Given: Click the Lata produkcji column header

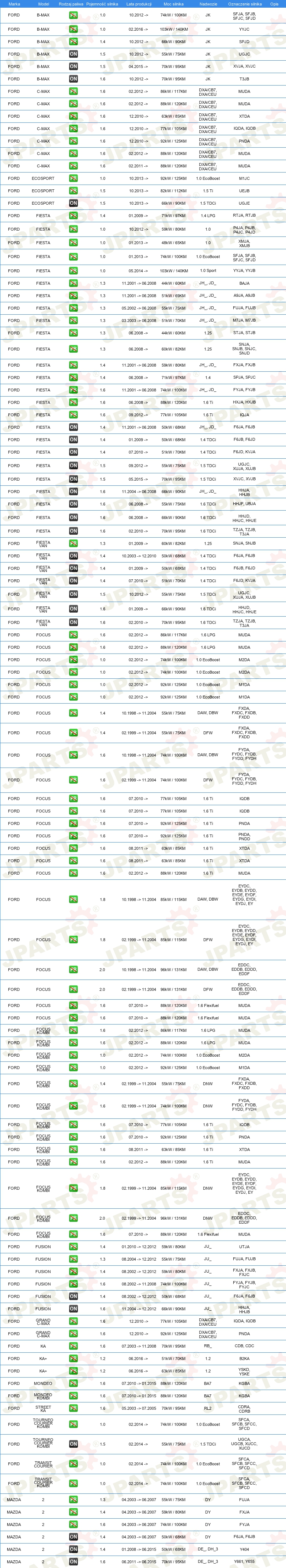Looking at the screenshot, I should click(x=138, y=4).
